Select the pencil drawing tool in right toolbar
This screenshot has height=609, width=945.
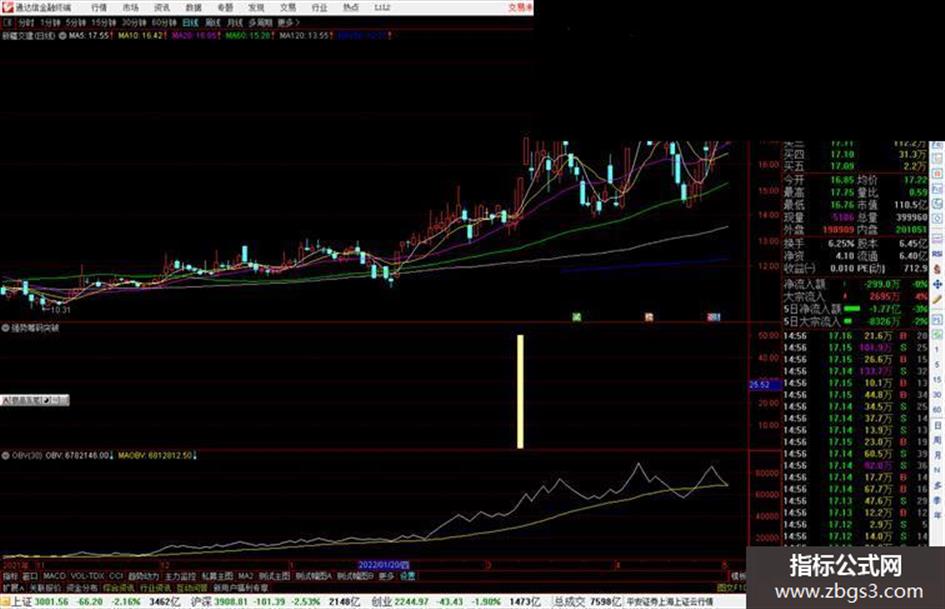pos(937,299)
